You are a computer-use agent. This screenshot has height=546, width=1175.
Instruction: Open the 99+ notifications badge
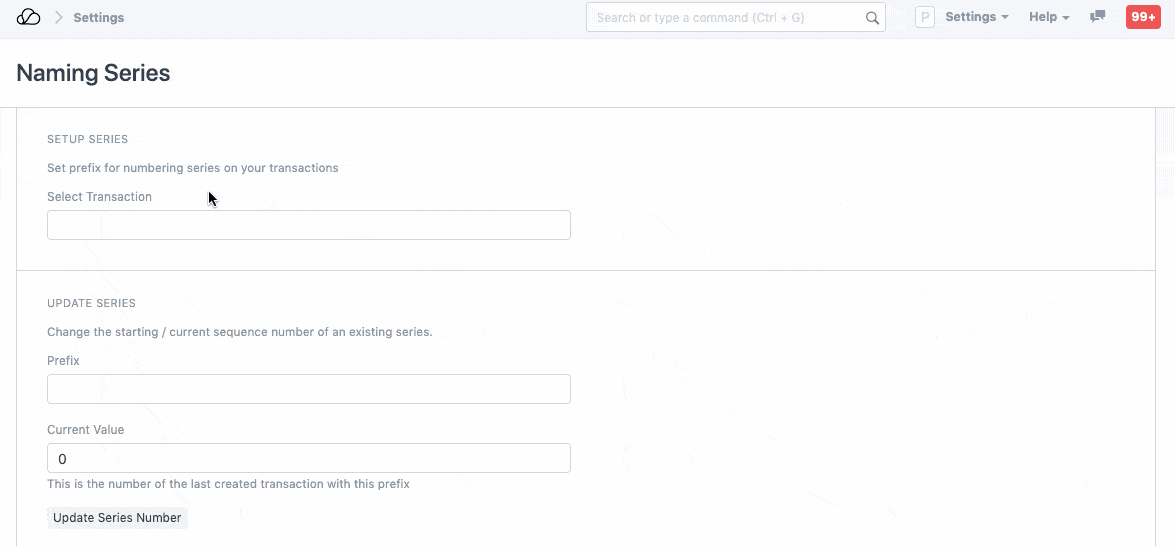pyautogui.click(x=1143, y=17)
